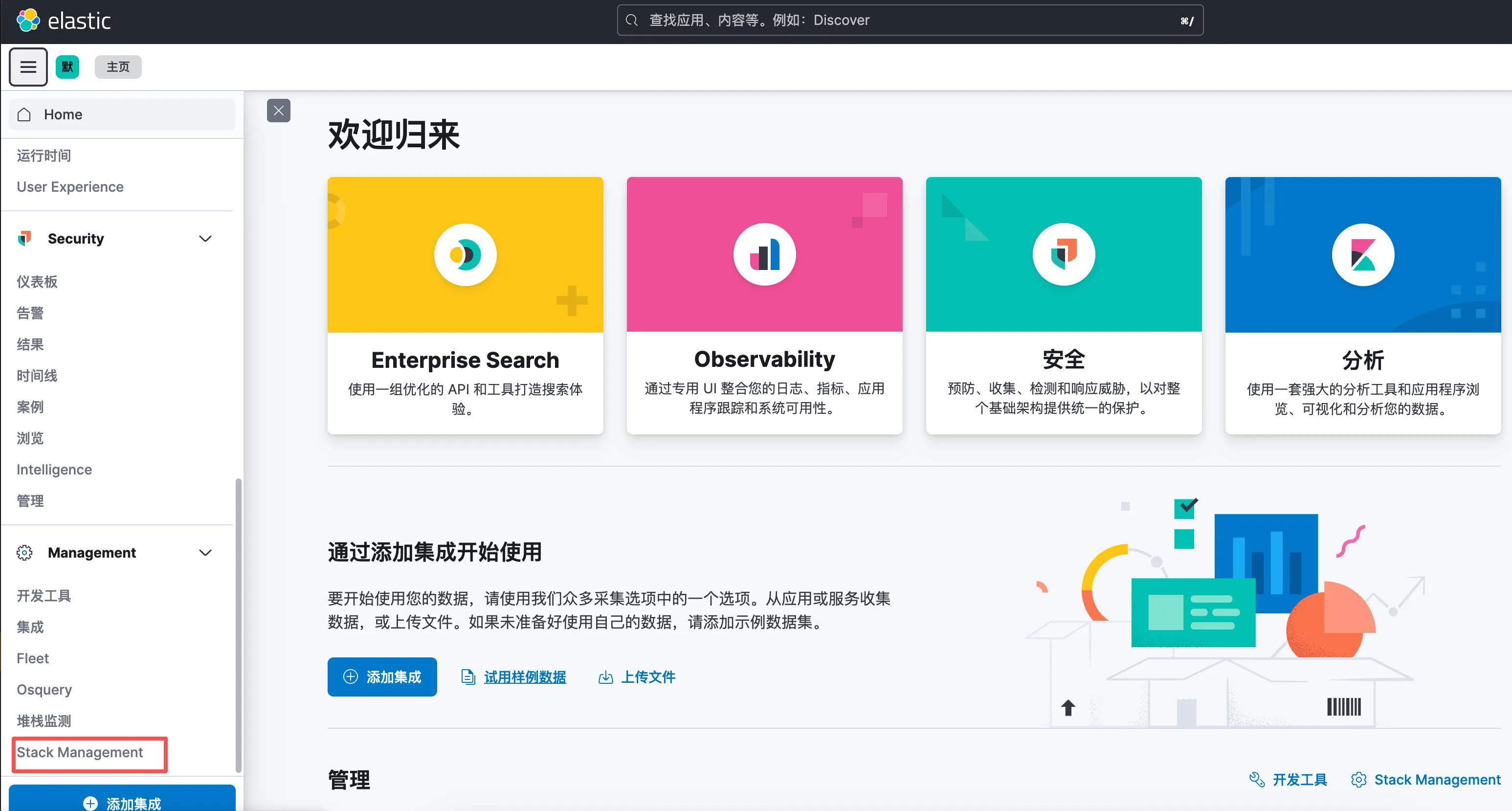Open Stack Management in sidebar
The height and width of the screenshot is (811, 1512).
[80, 752]
